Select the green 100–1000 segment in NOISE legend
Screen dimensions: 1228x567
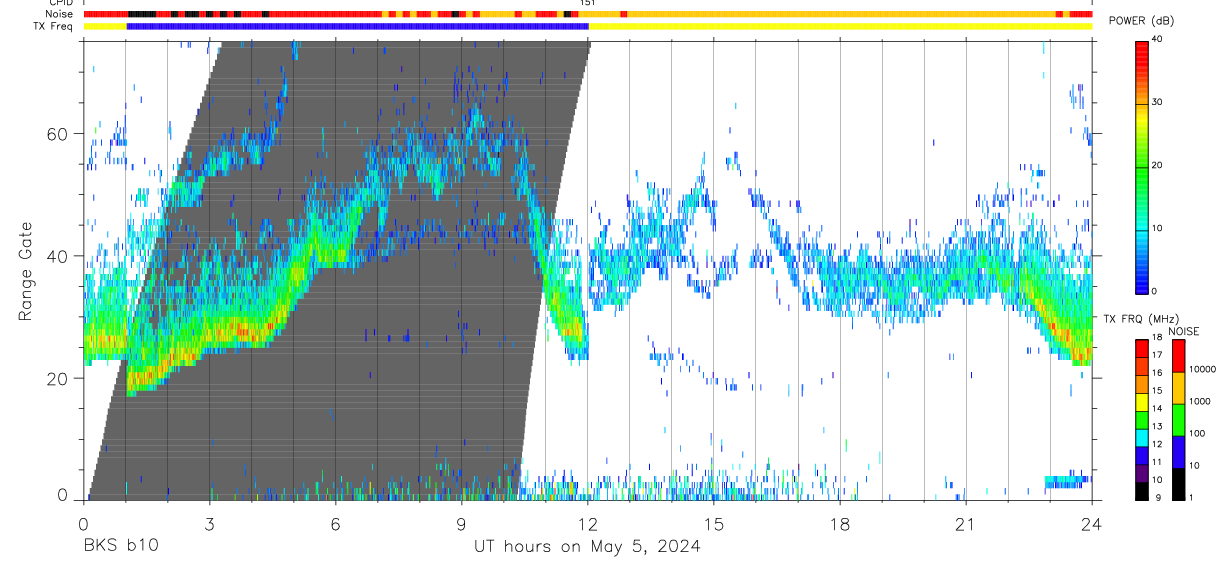[x=1177, y=420]
